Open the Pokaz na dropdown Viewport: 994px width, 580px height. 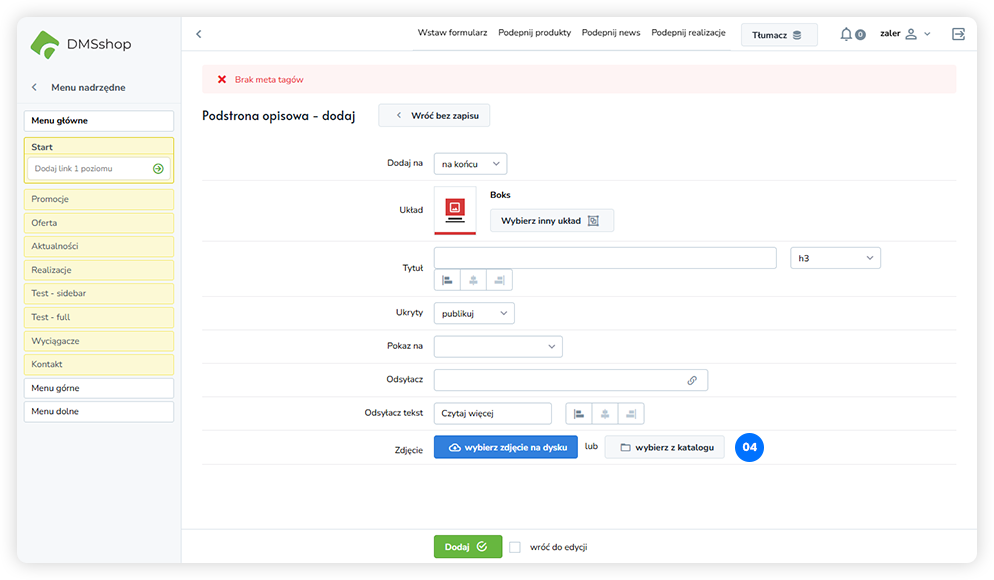click(x=498, y=346)
